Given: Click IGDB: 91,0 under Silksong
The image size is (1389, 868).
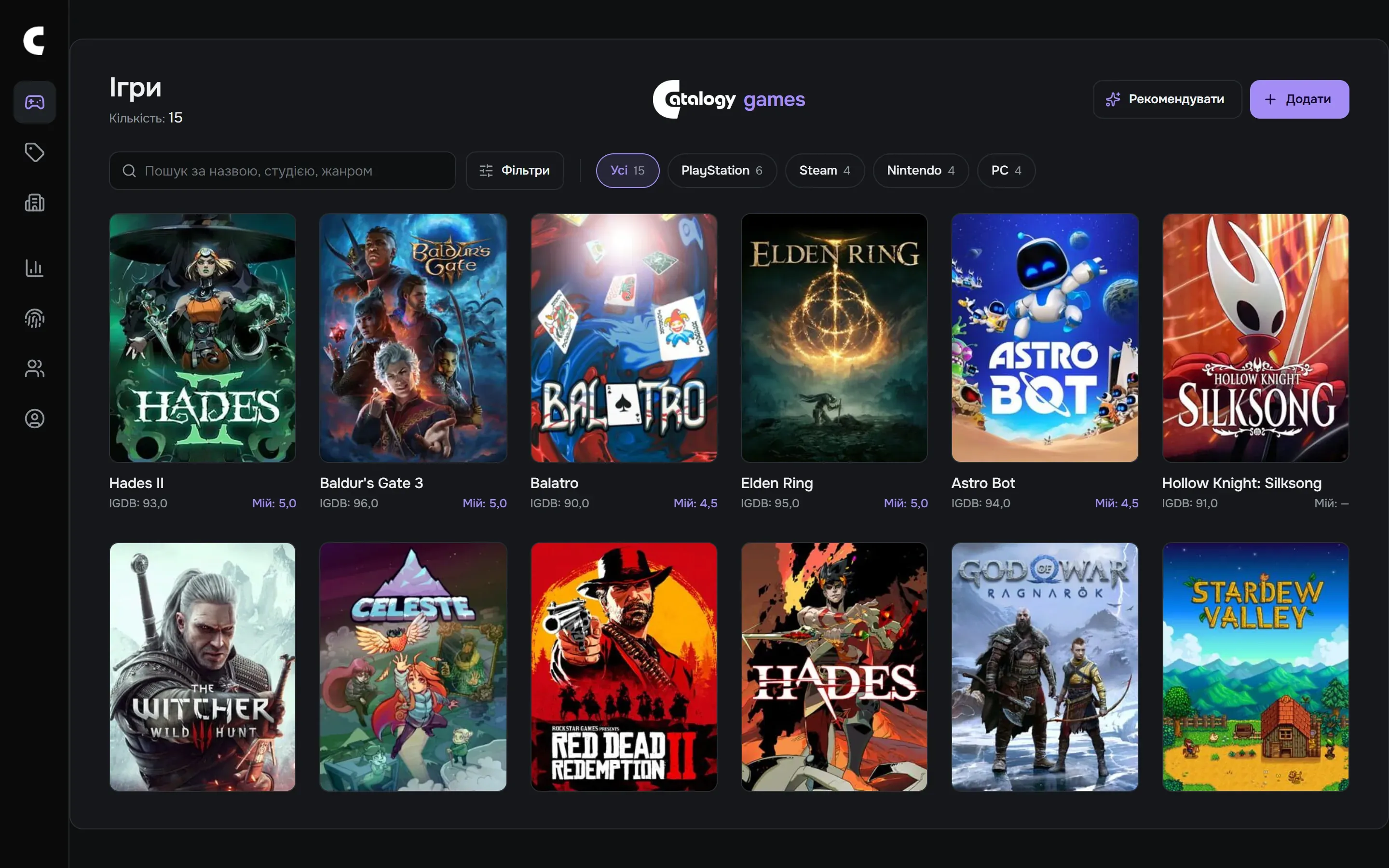Looking at the screenshot, I should pyautogui.click(x=1190, y=503).
